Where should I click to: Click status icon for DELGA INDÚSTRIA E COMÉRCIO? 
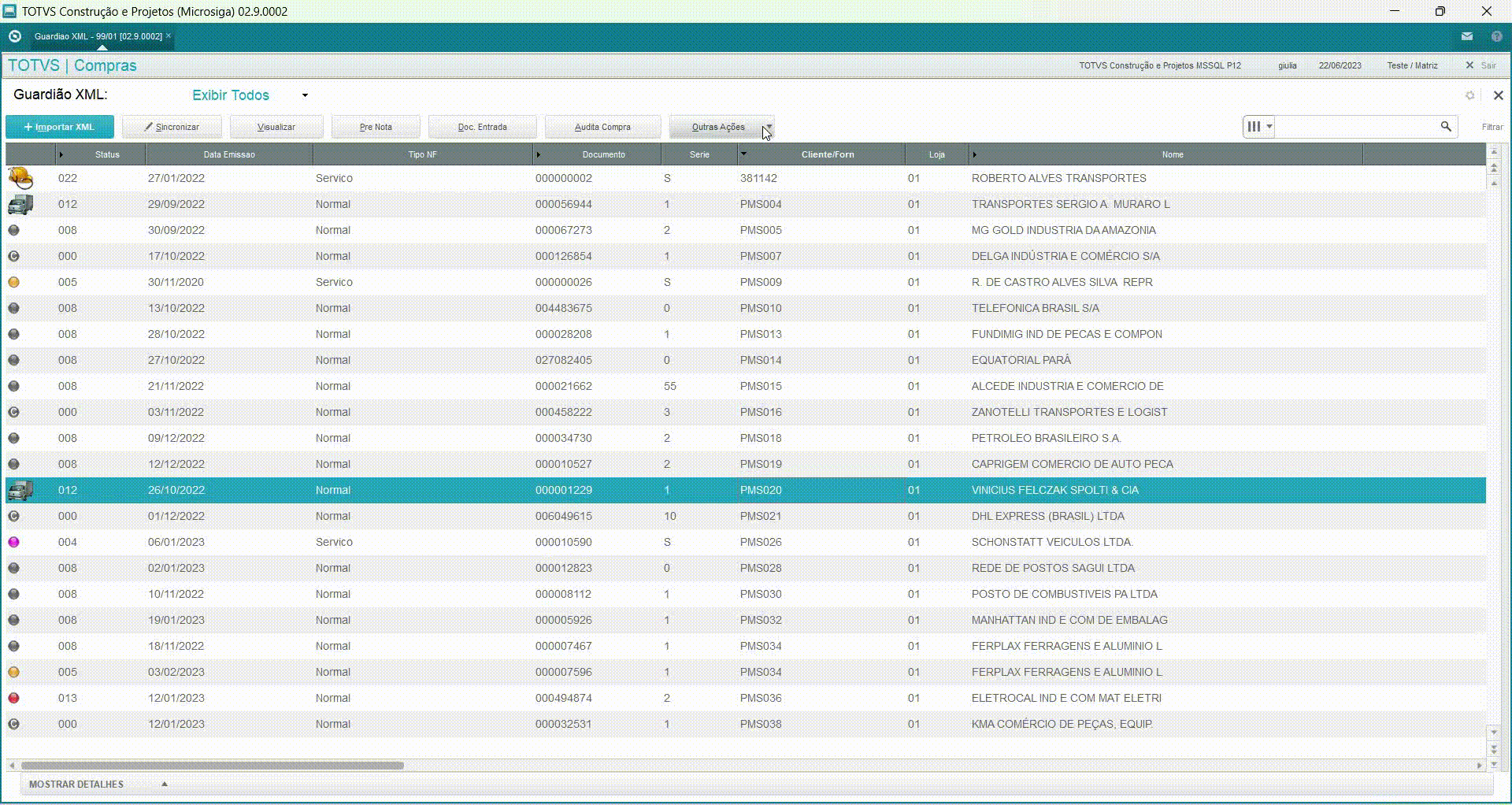point(13,256)
